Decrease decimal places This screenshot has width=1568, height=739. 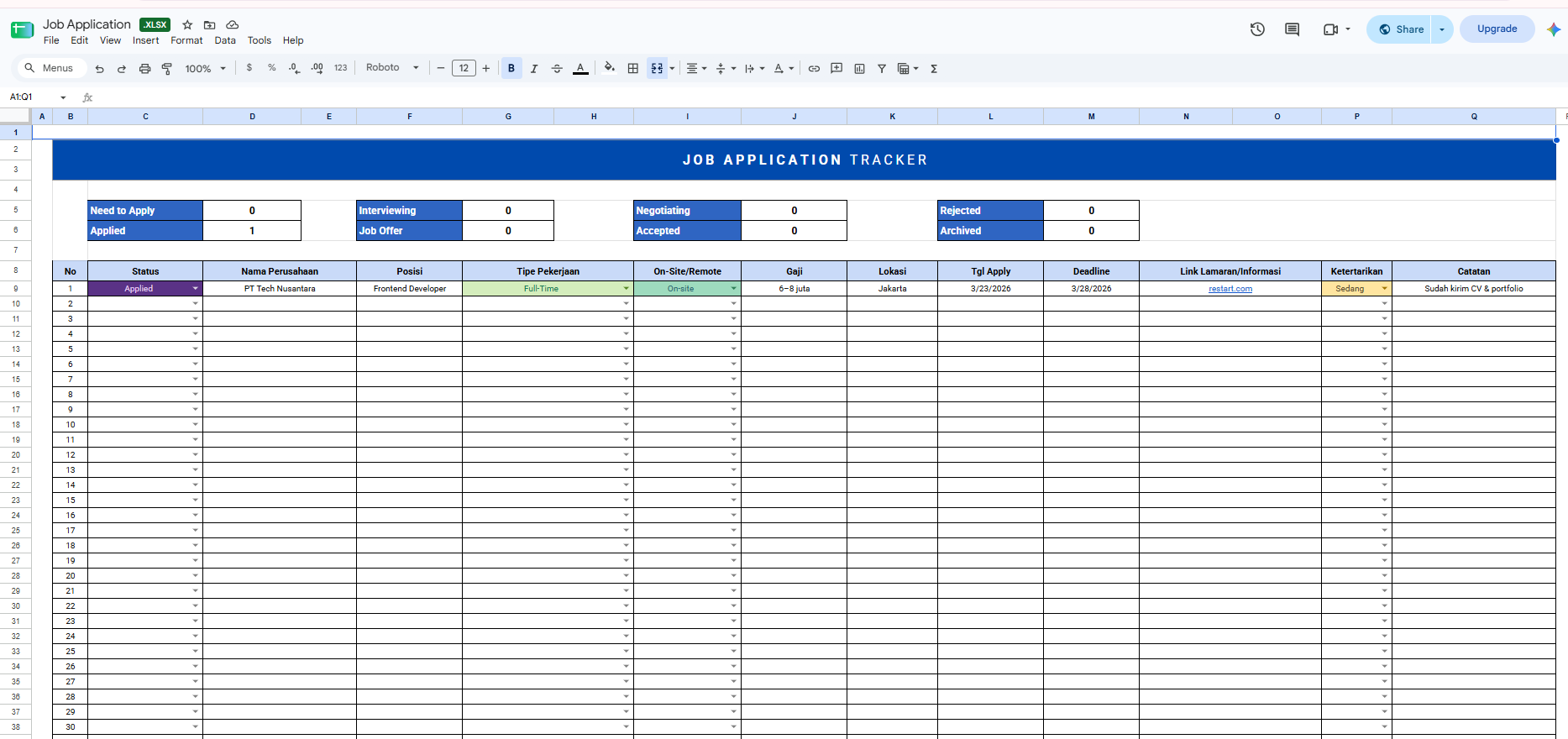click(294, 68)
